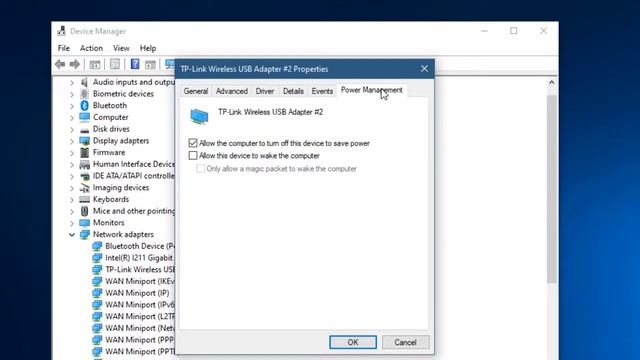Select the WAN Miniport (L2TP) row
The height and width of the screenshot is (360, 640).
click(133, 316)
